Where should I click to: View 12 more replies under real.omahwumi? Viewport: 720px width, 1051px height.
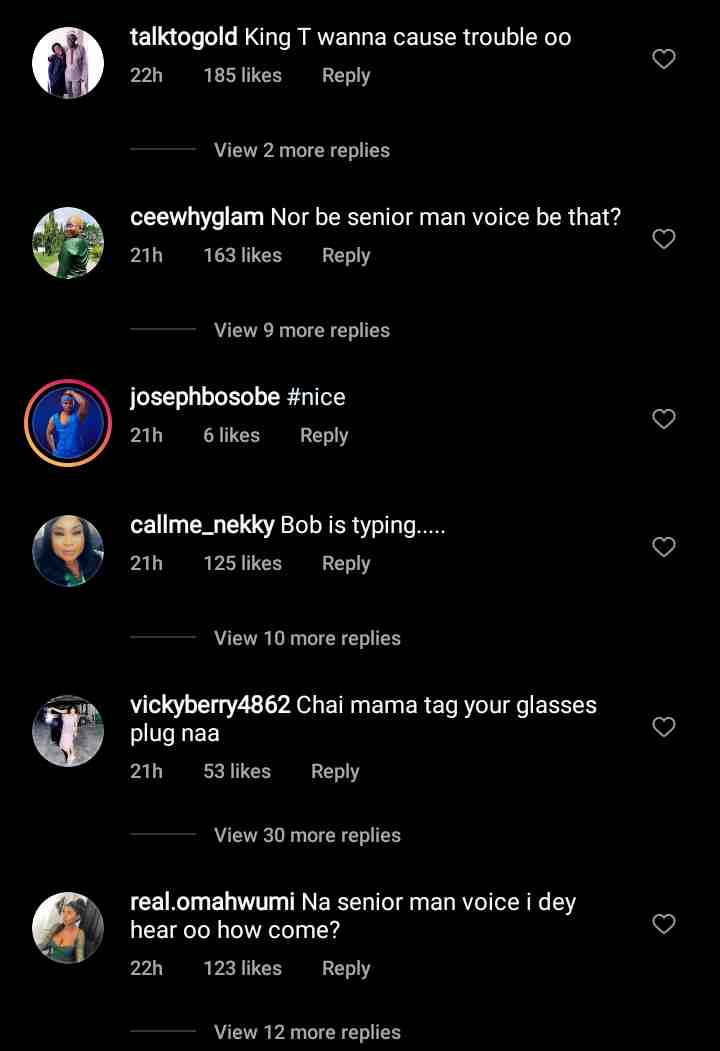point(307,1032)
